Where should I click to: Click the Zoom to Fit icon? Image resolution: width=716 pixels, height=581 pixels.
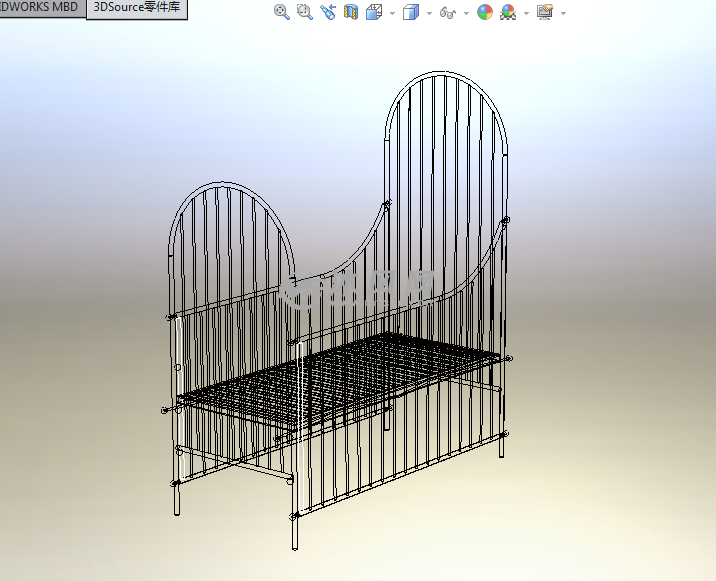282,12
